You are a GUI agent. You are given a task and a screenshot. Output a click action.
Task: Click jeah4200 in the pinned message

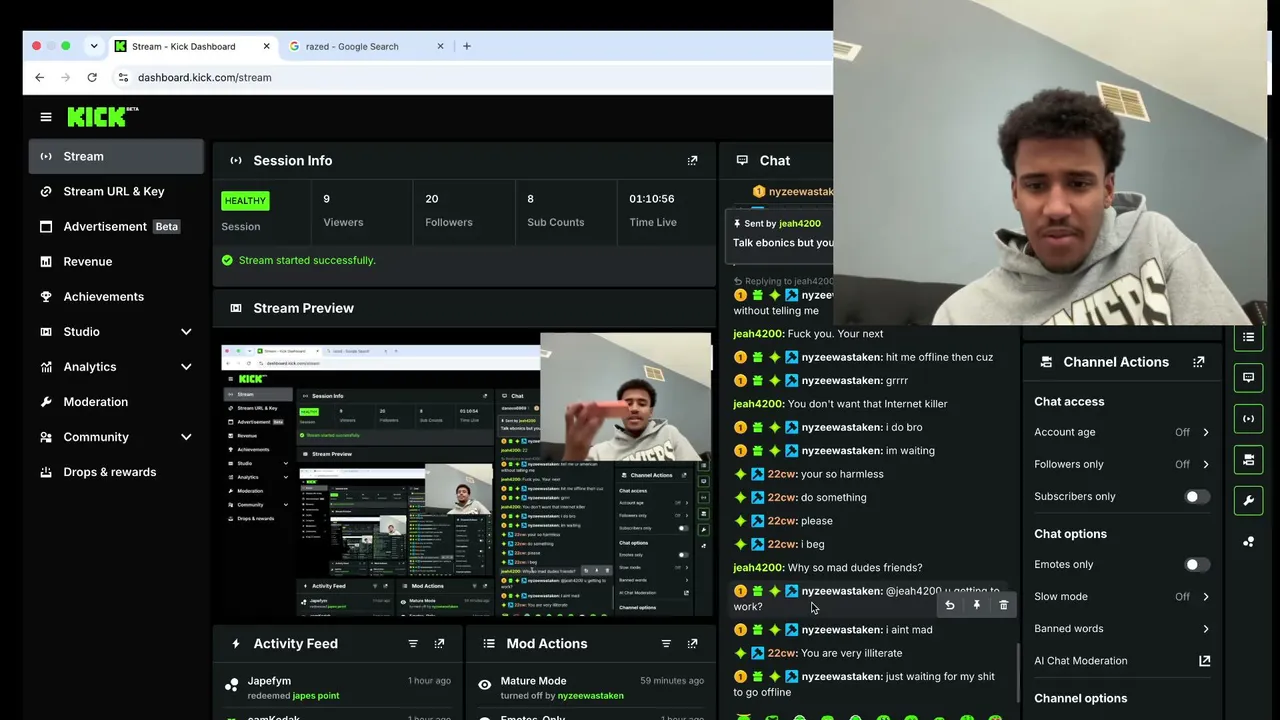[x=800, y=224]
